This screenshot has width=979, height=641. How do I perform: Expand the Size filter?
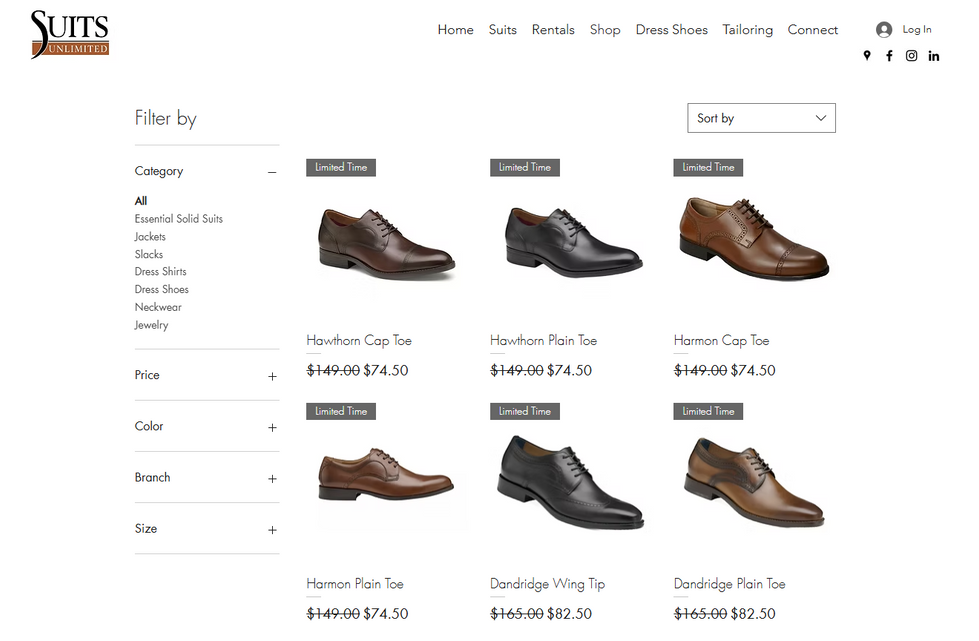click(x=272, y=529)
